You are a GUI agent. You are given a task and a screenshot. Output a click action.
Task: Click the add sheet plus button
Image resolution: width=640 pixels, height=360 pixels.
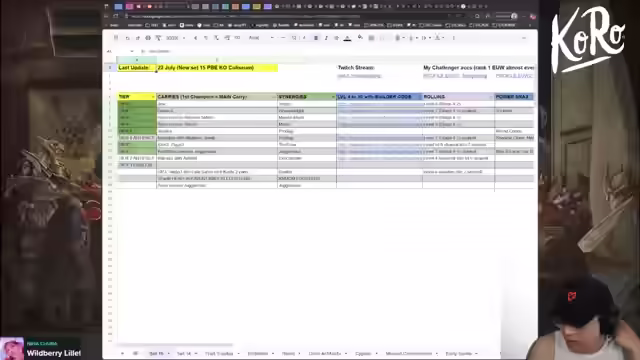pyautogui.click(x=122, y=353)
